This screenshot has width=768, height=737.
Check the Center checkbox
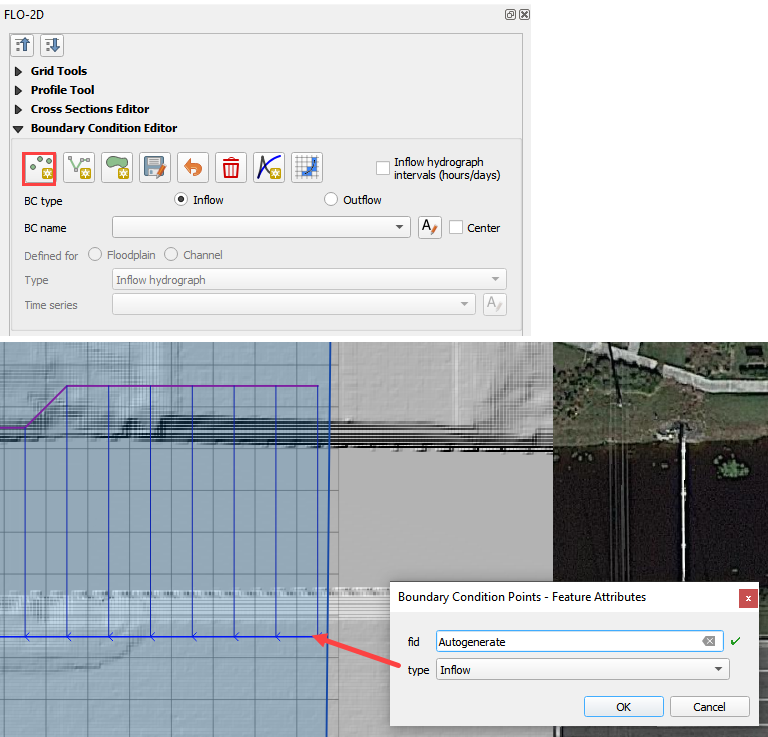[x=456, y=227]
